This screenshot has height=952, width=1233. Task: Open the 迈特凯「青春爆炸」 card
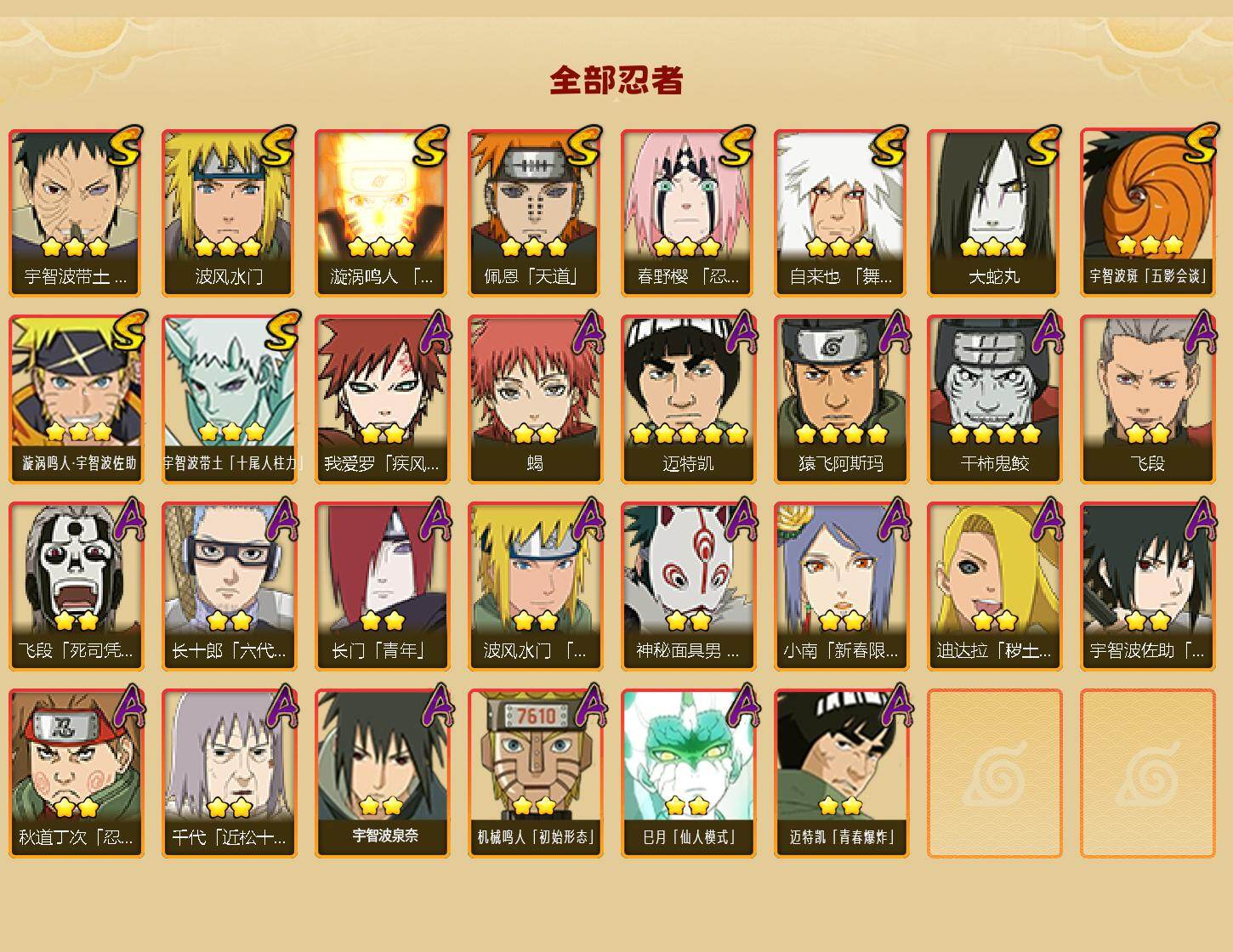tap(841, 773)
